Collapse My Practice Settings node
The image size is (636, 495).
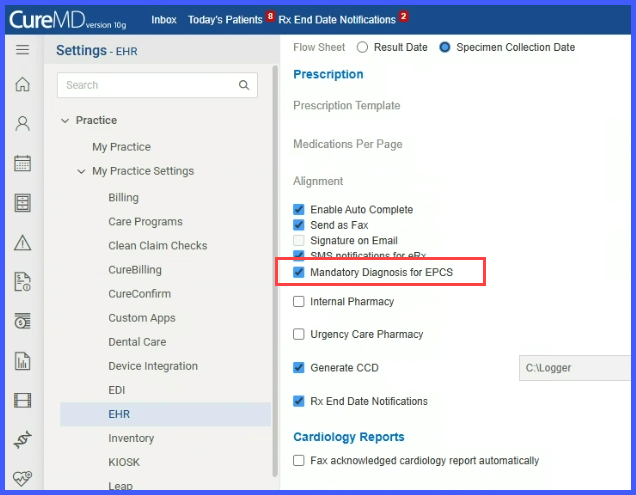81,172
